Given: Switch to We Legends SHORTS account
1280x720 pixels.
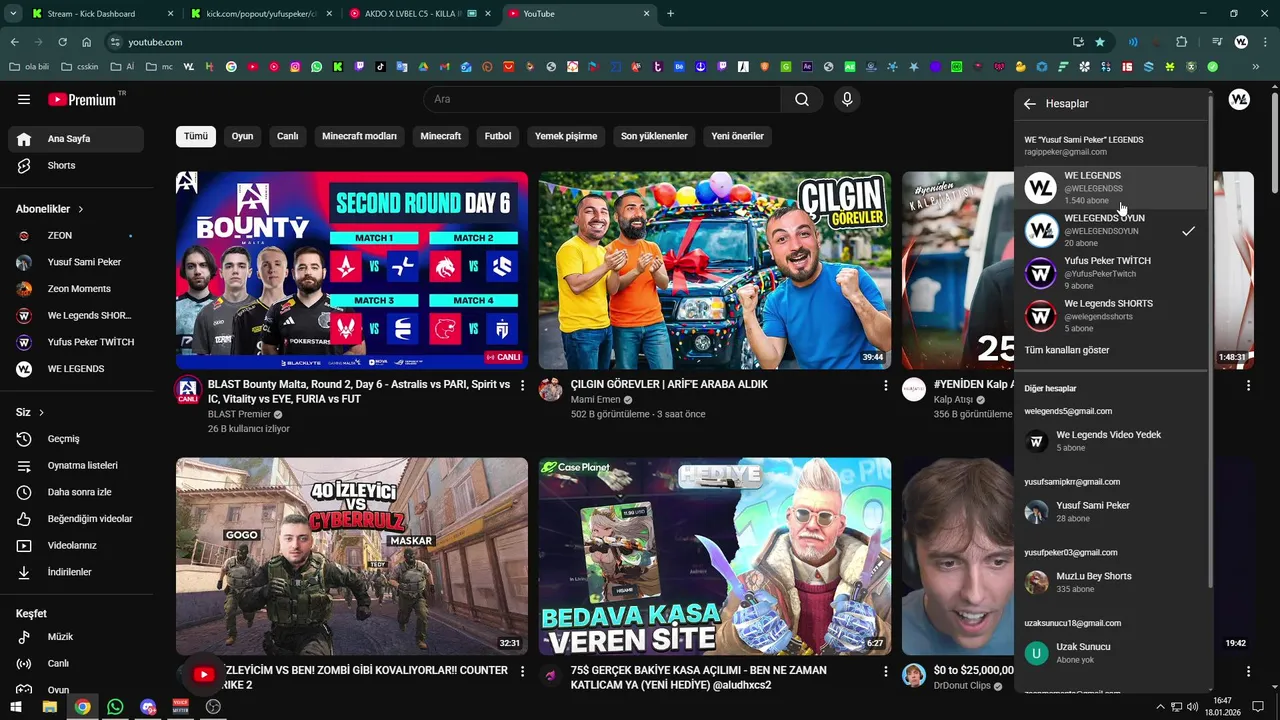Looking at the screenshot, I should point(1111,316).
